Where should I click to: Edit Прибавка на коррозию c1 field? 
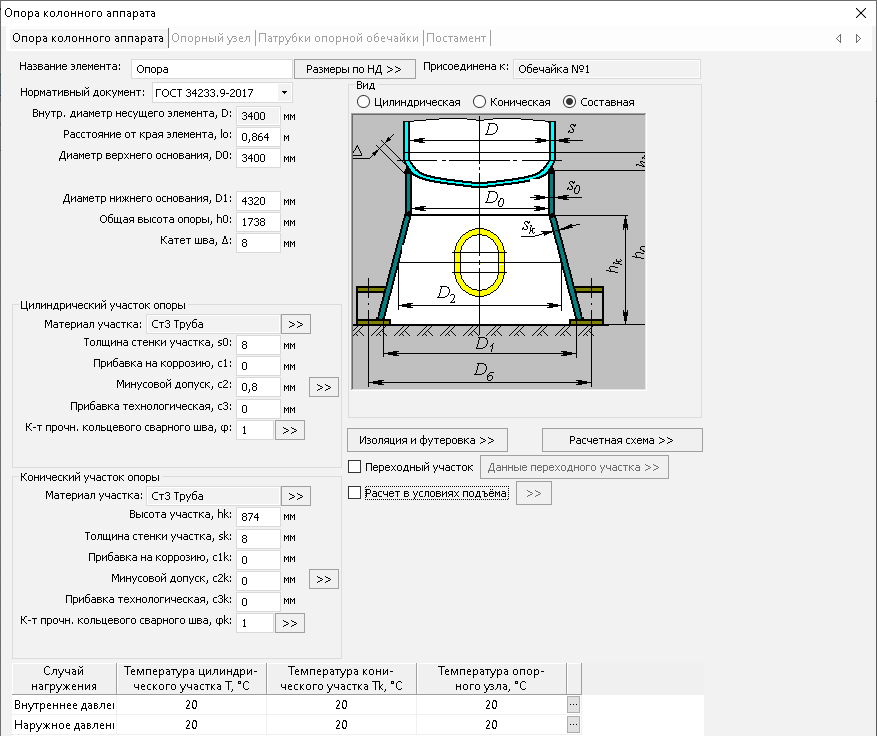coord(258,366)
